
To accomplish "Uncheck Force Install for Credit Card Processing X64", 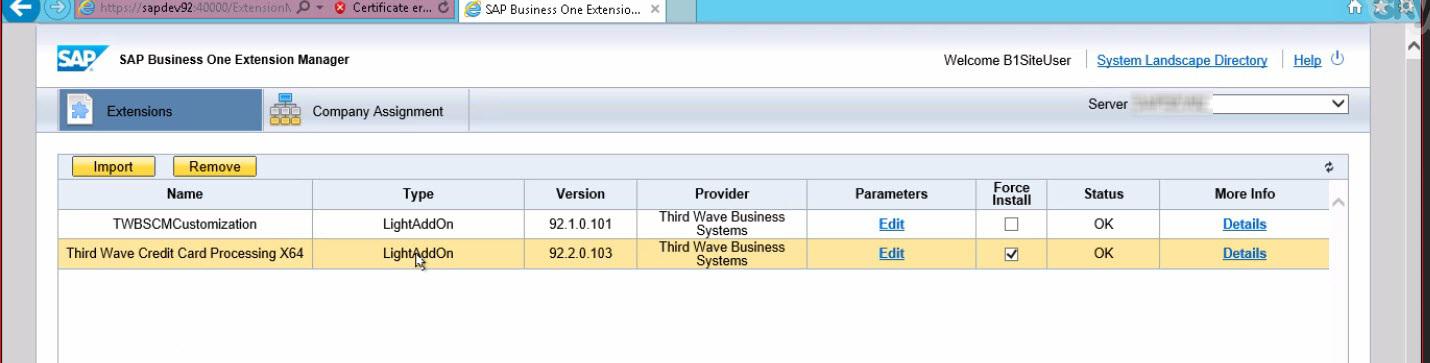I will (x=1011, y=254).
